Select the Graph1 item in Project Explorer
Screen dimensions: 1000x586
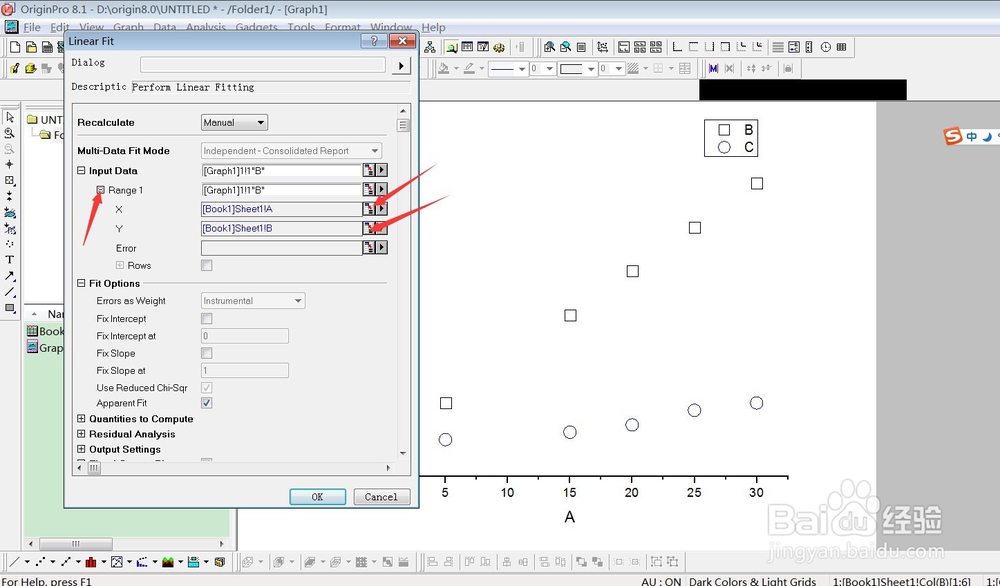(45, 348)
